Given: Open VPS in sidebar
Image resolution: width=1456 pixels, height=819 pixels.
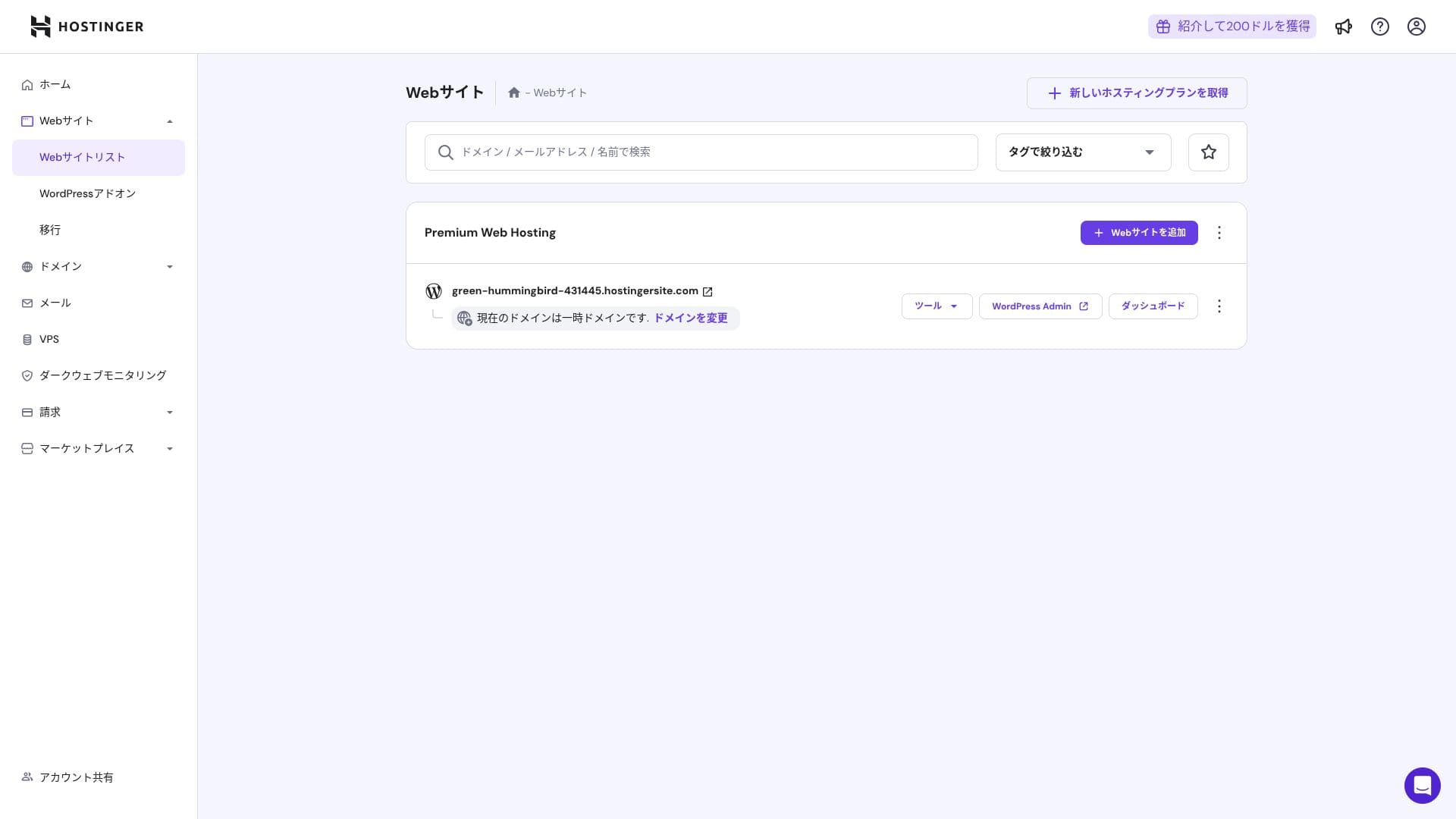Looking at the screenshot, I should (99, 340).
